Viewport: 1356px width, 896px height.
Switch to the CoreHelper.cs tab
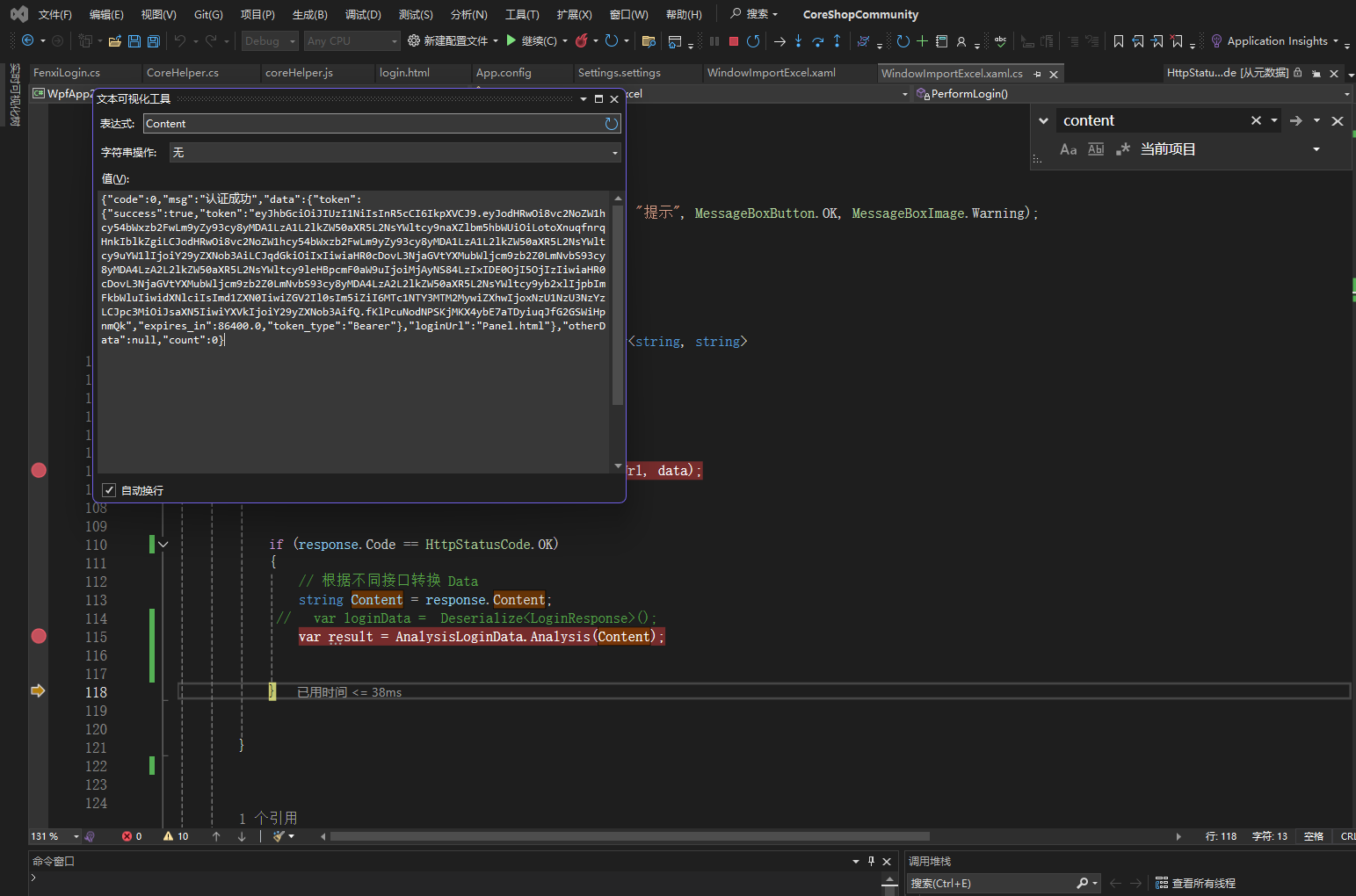tap(183, 73)
